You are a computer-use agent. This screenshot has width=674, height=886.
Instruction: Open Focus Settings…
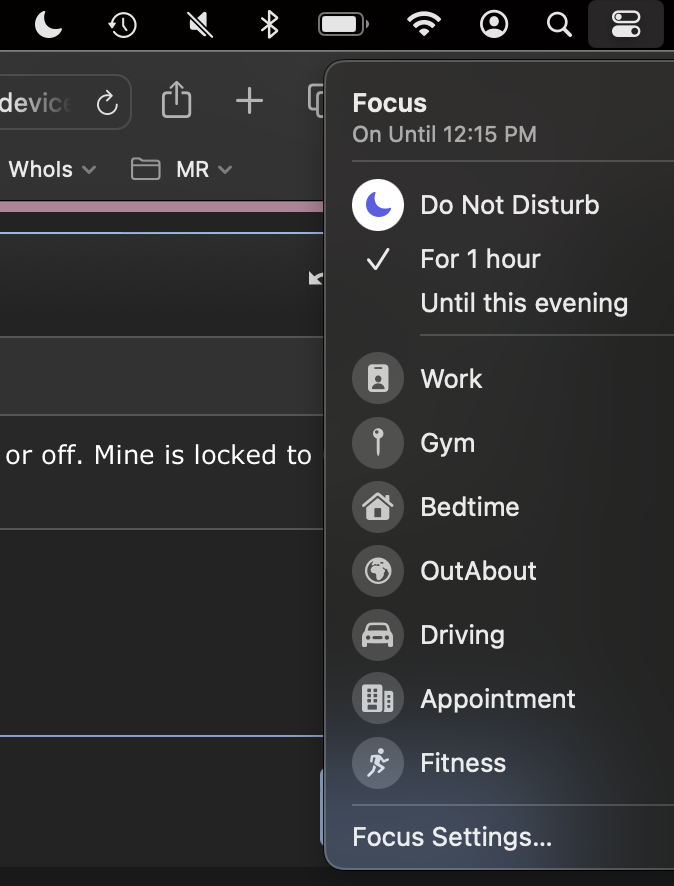pos(452,837)
